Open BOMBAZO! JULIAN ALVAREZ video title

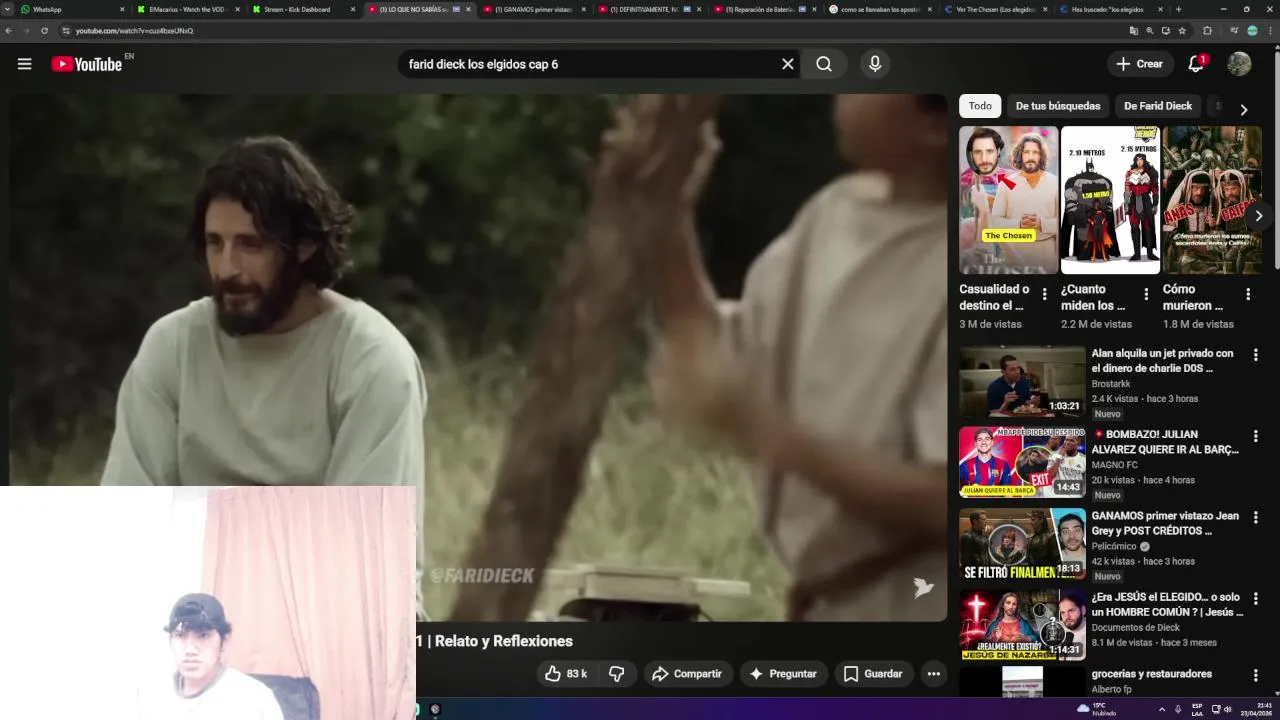(x=1165, y=442)
